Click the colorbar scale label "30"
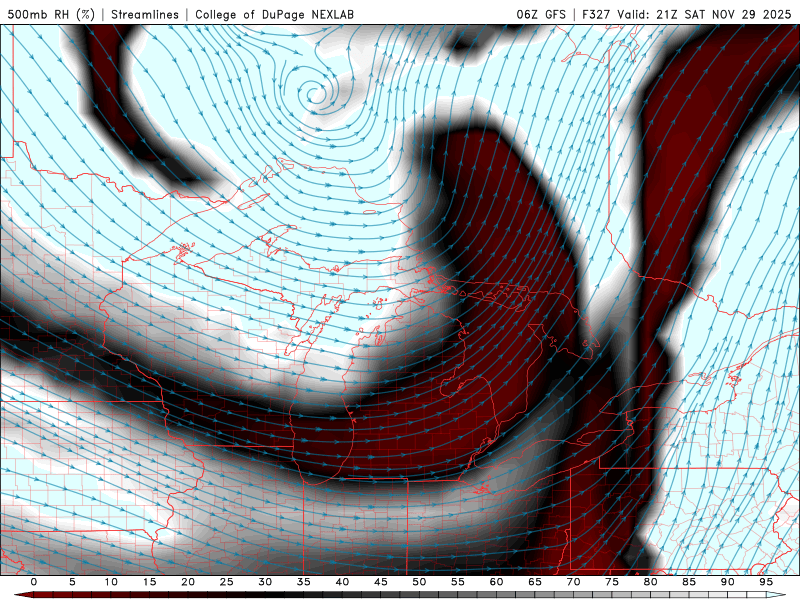Image resolution: width=800 pixels, height=600 pixels. [x=265, y=582]
